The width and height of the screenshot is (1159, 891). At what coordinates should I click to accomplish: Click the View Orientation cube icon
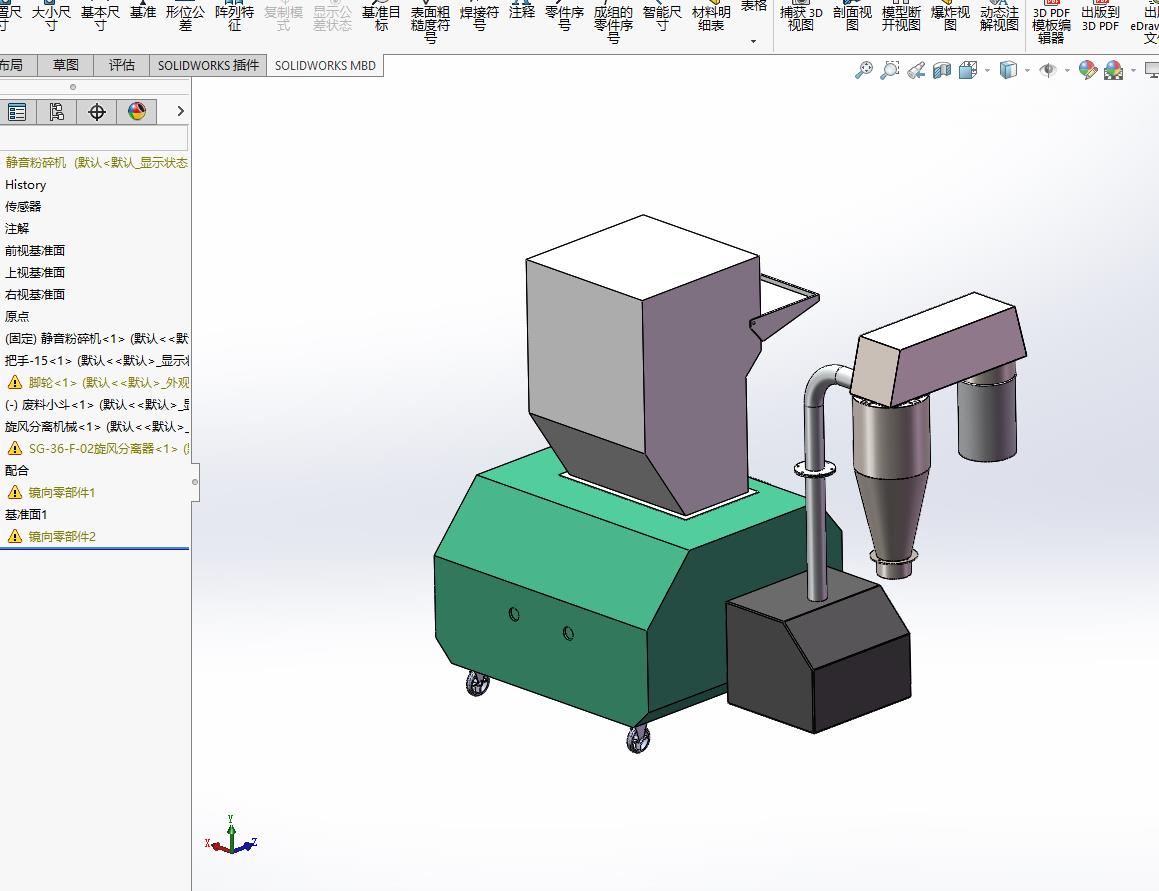click(x=968, y=70)
